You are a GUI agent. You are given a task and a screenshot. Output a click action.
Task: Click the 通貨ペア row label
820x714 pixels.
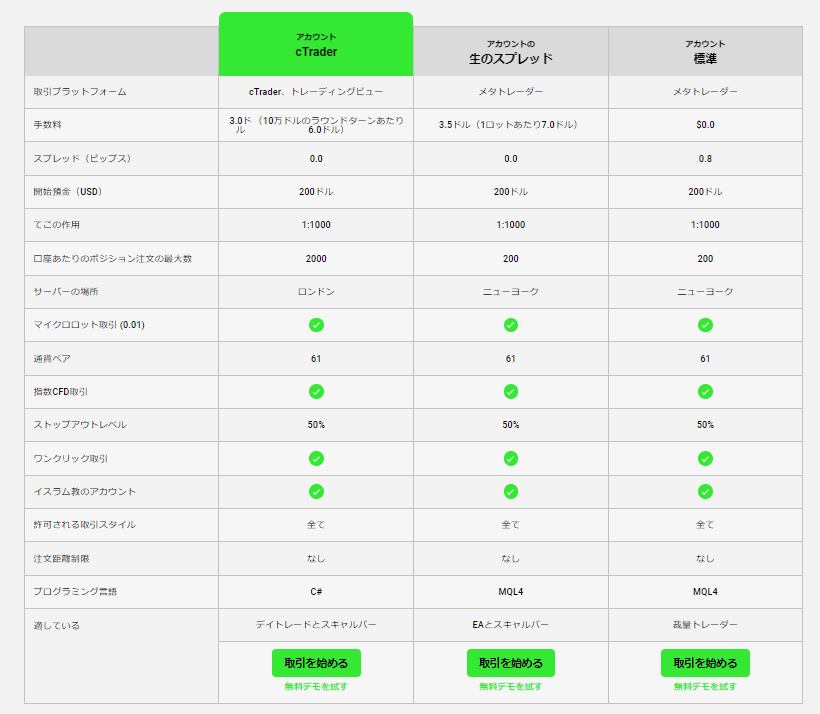(52, 358)
